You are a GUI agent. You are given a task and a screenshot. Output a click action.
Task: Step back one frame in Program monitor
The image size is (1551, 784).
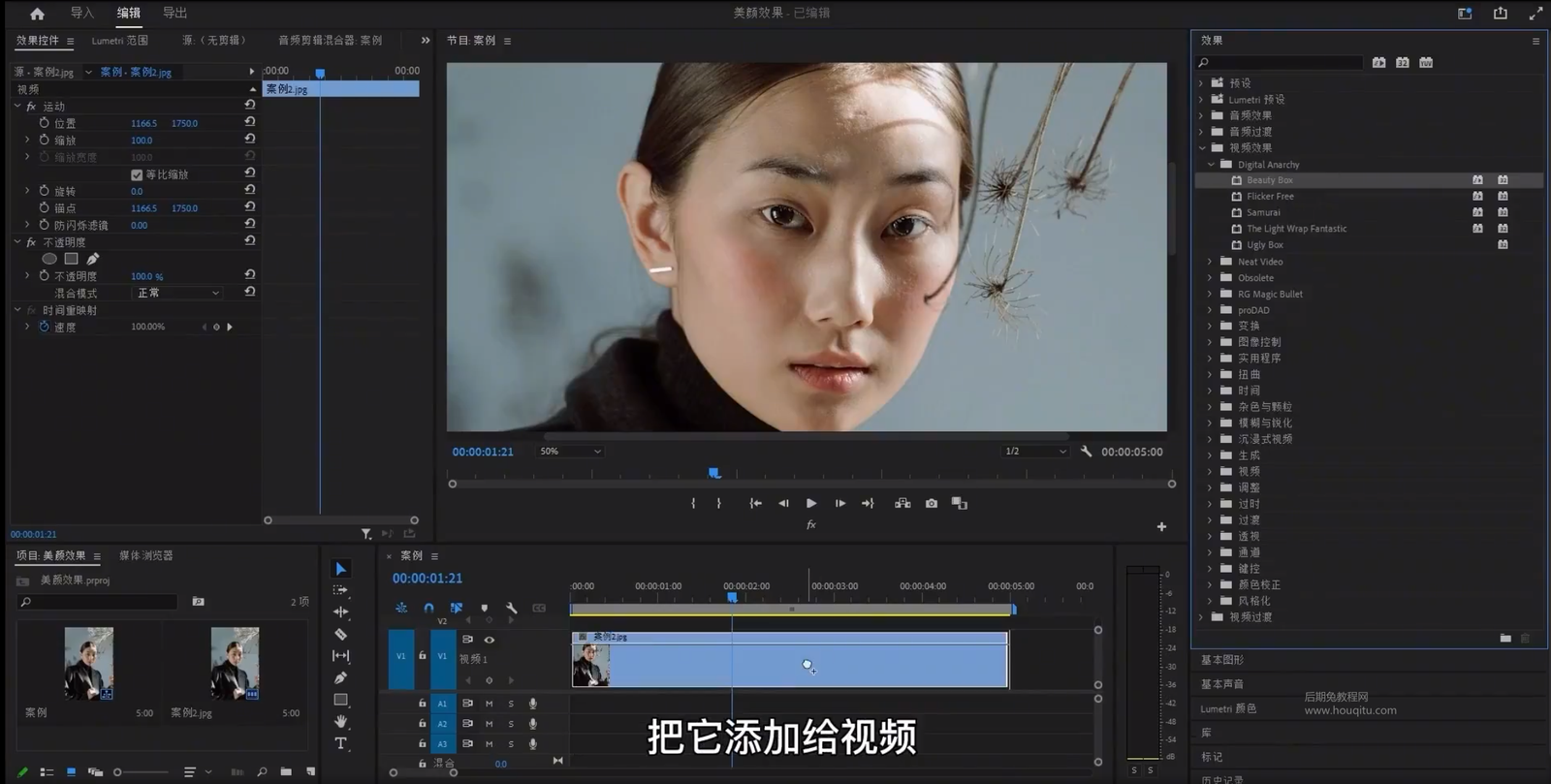[783, 503]
